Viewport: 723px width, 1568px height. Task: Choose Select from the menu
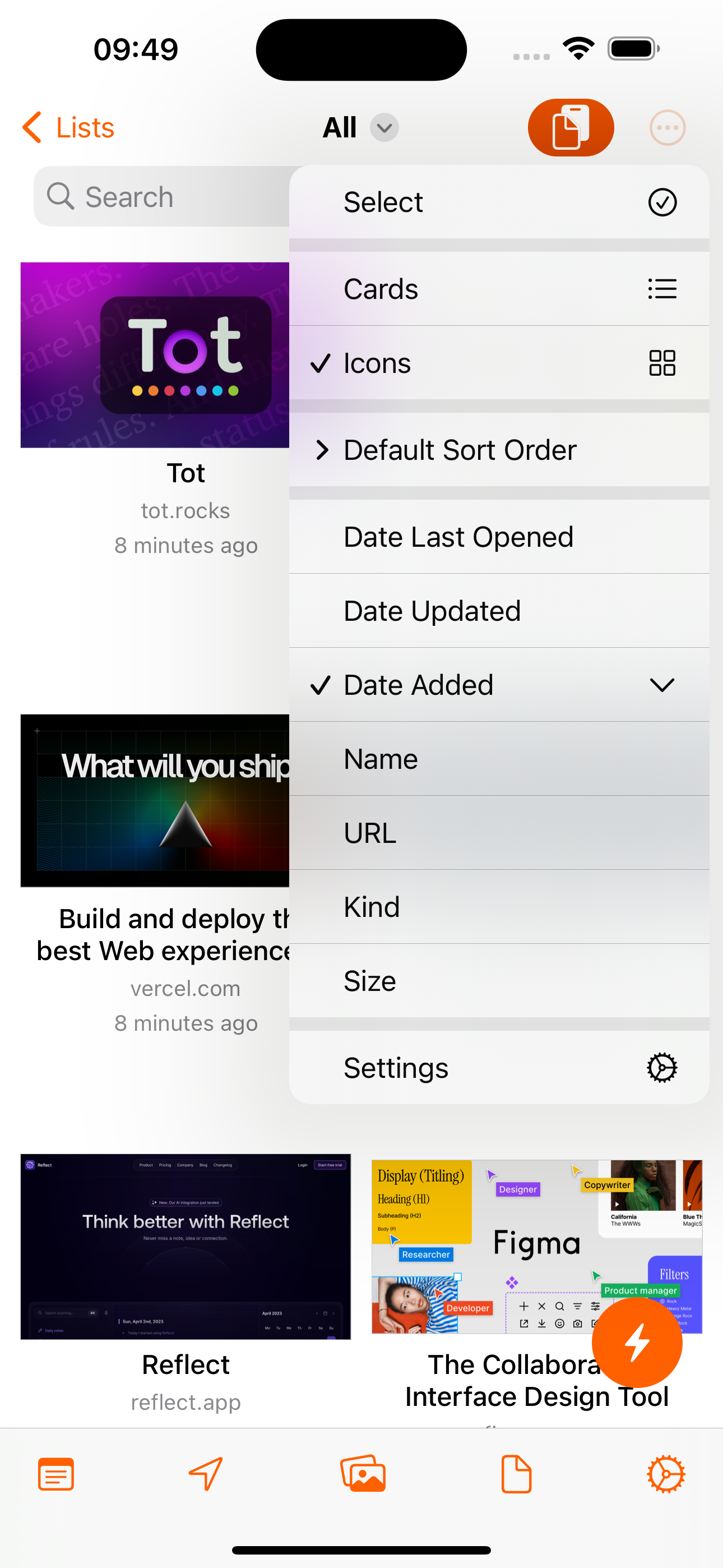(499, 202)
